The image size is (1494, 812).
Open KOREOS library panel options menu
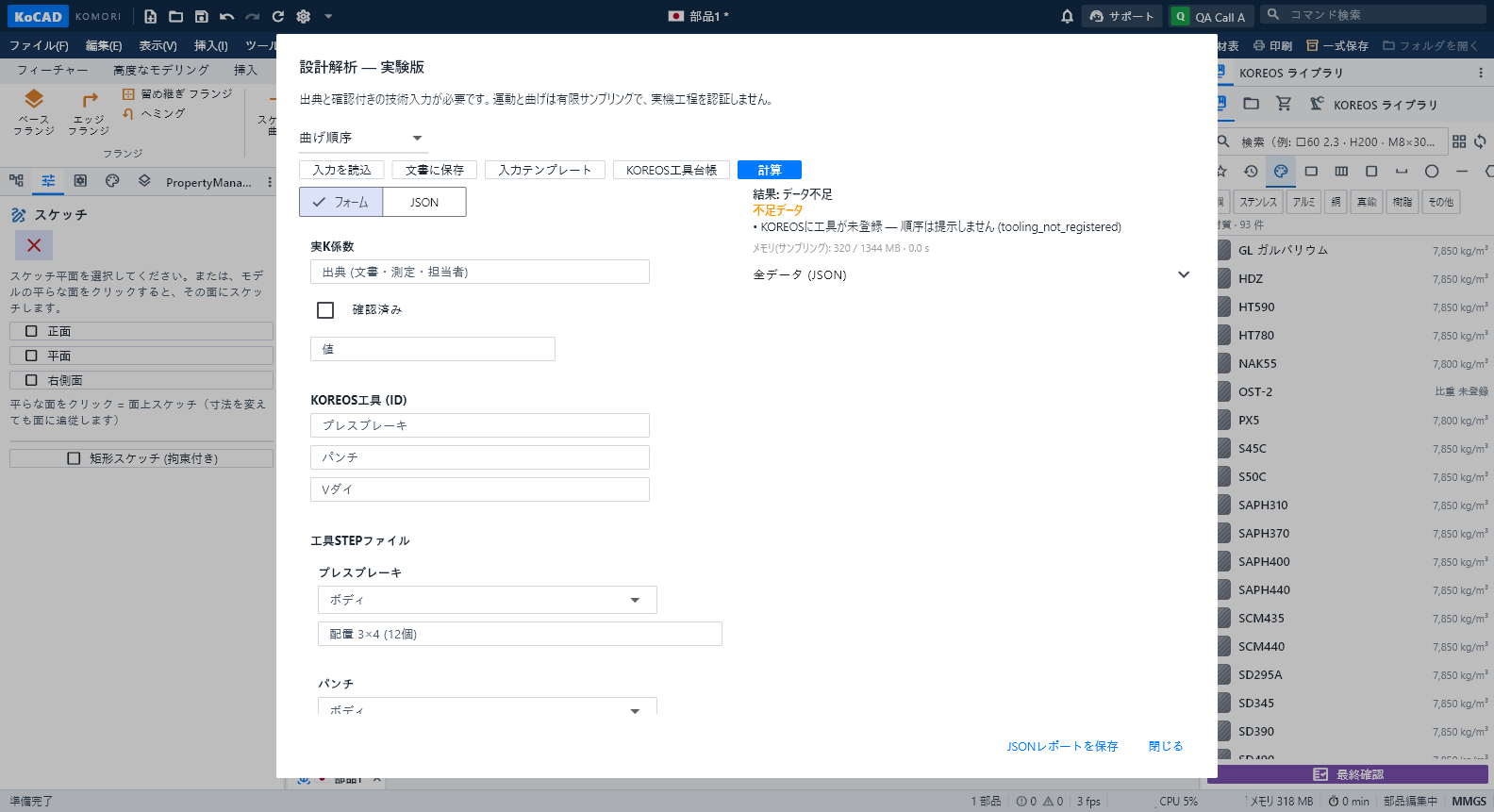[1480, 73]
